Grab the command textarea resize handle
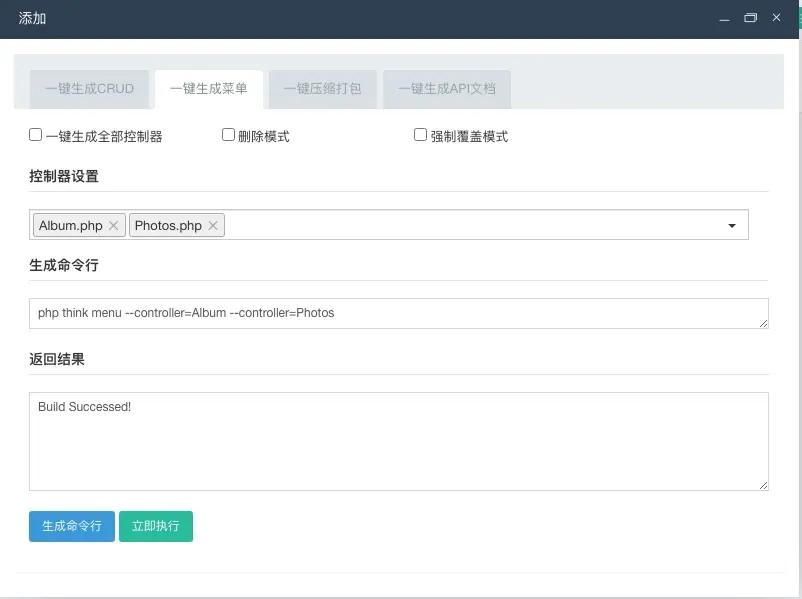Viewport: 802px width, 599px height. [763, 323]
